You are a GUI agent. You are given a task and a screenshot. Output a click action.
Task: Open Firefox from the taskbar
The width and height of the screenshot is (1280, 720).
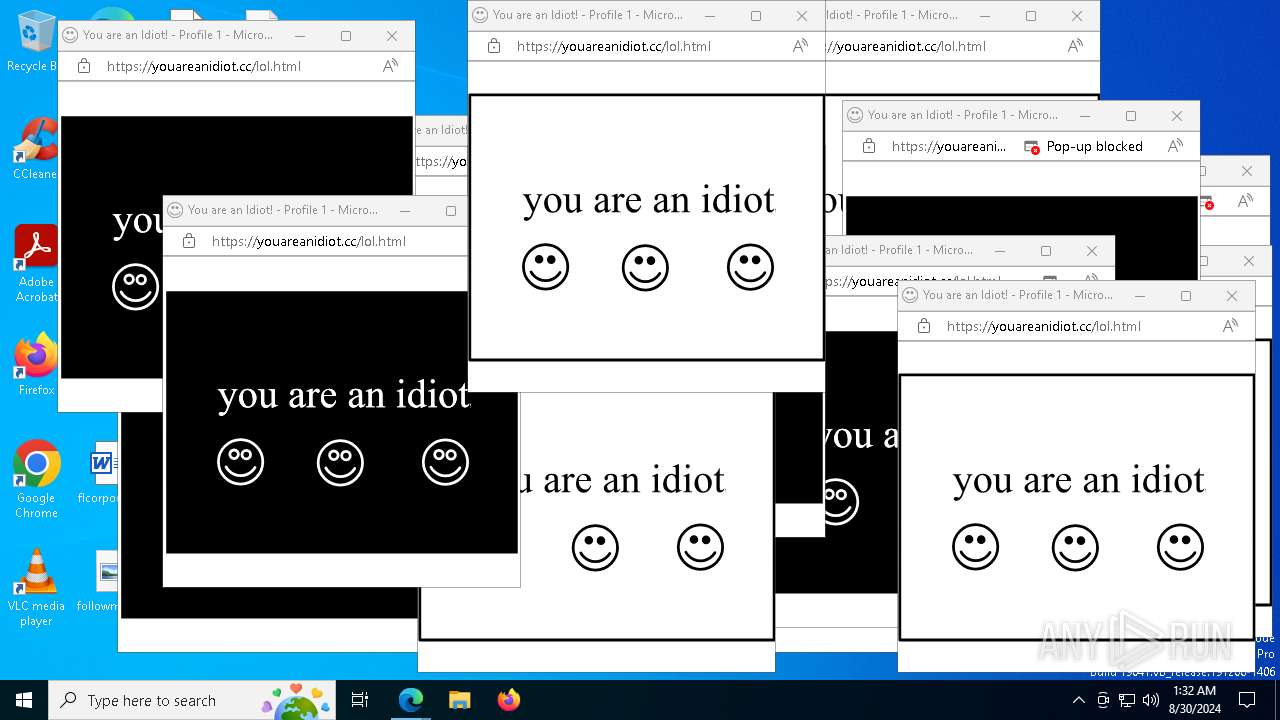pos(509,700)
